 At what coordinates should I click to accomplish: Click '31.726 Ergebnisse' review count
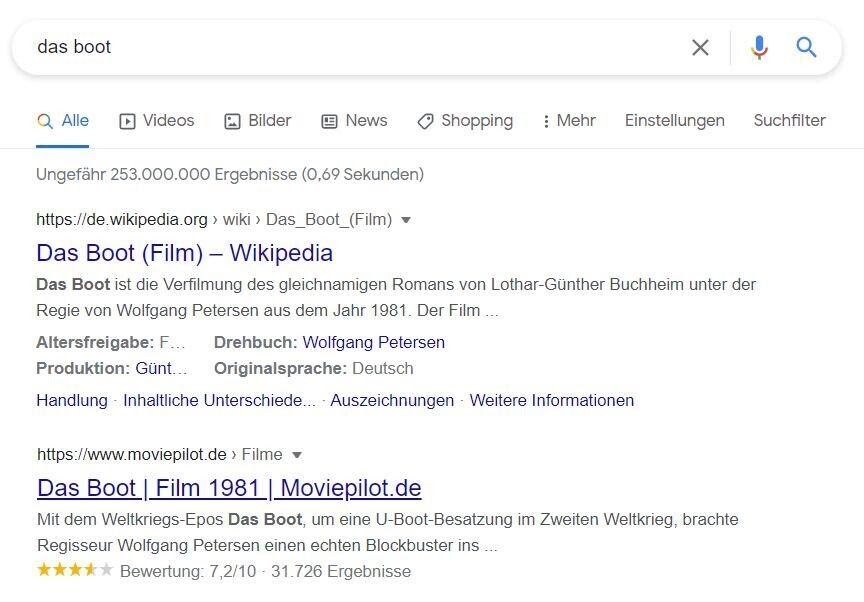click(x=341, y=571)
